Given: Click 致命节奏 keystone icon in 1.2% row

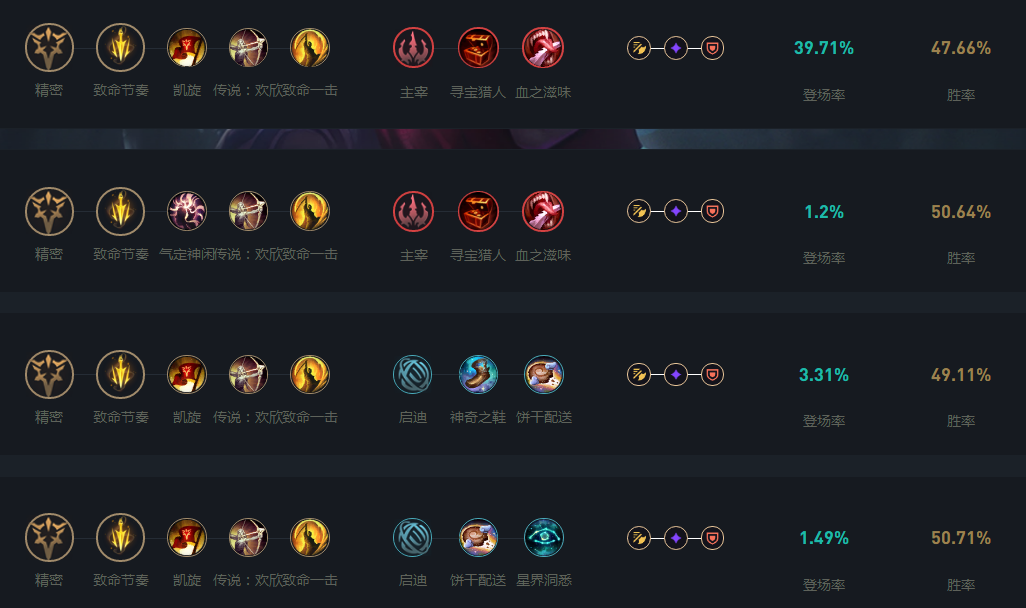Looking at the screenshot, I should (121, 211).
